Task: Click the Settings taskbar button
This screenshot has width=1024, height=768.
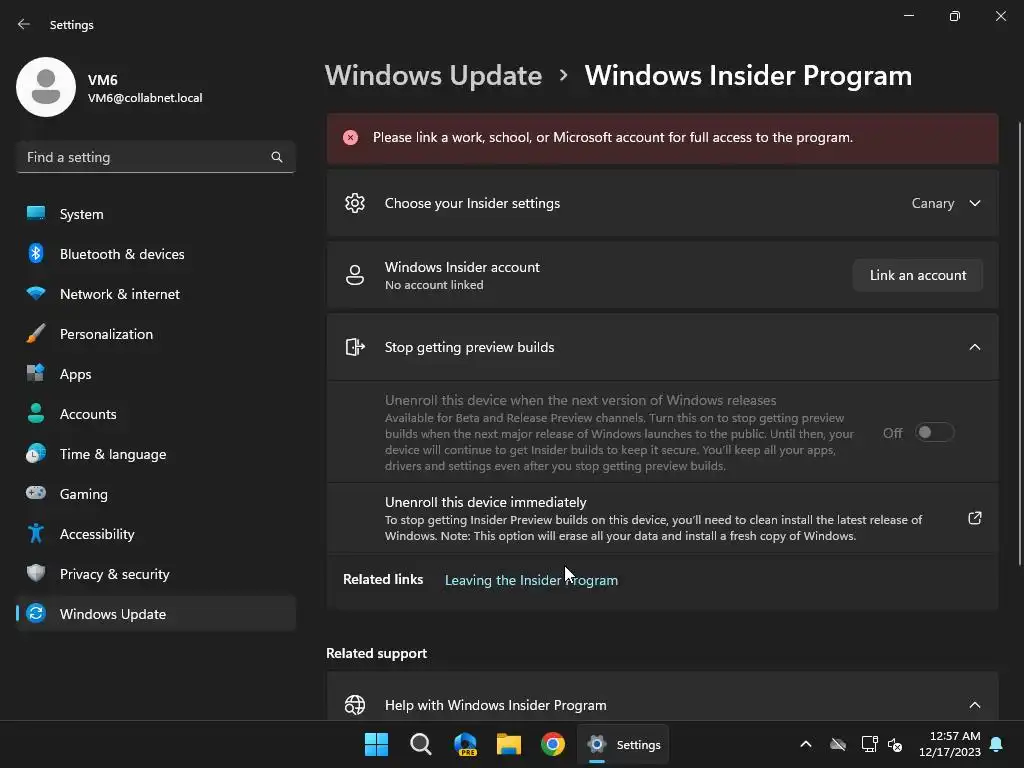Action: 623,744
